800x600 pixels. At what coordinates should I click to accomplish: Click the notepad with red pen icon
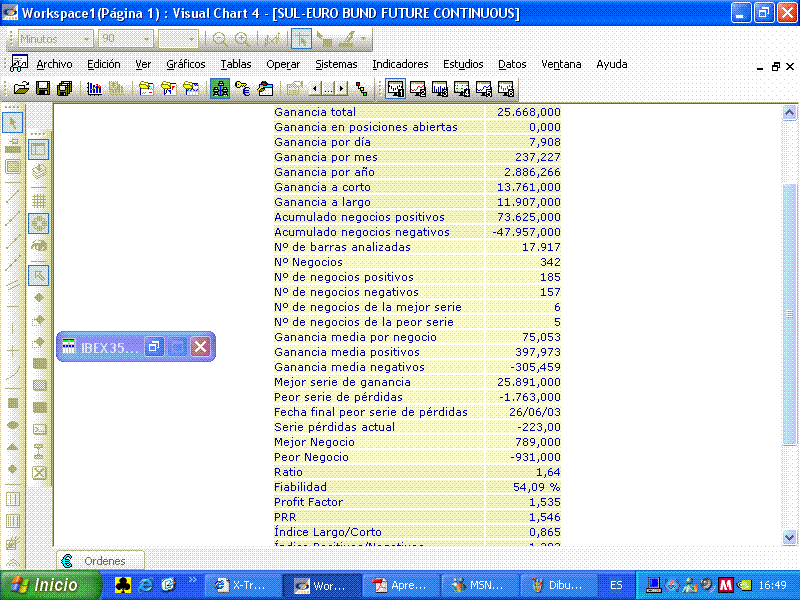click(x=265, y=89)
